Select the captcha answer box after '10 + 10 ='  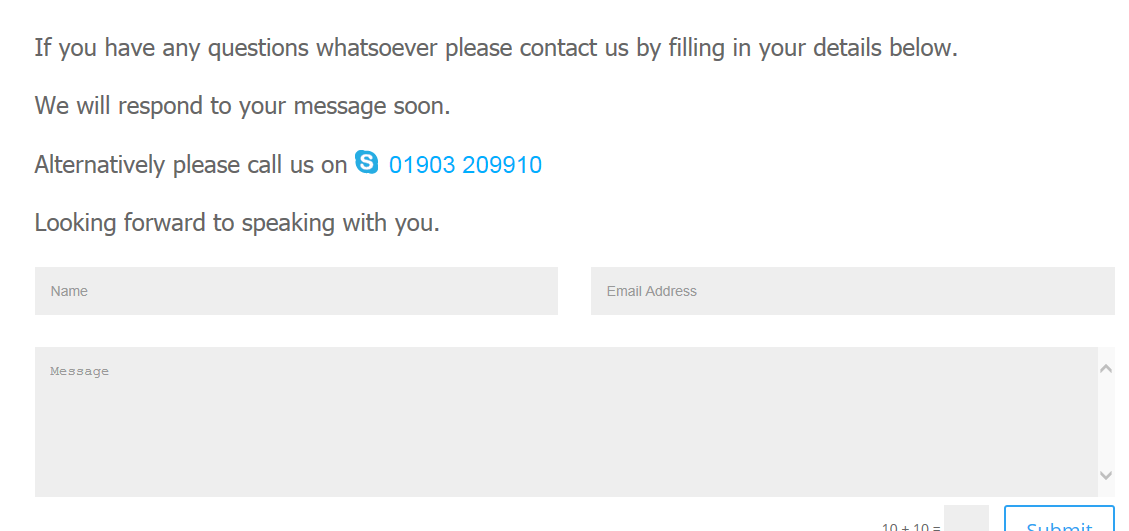point(966,520)
